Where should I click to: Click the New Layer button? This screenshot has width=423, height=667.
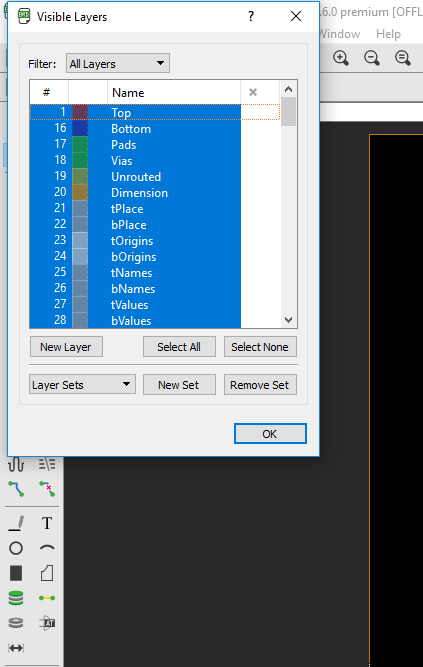(x=66, y=347)
